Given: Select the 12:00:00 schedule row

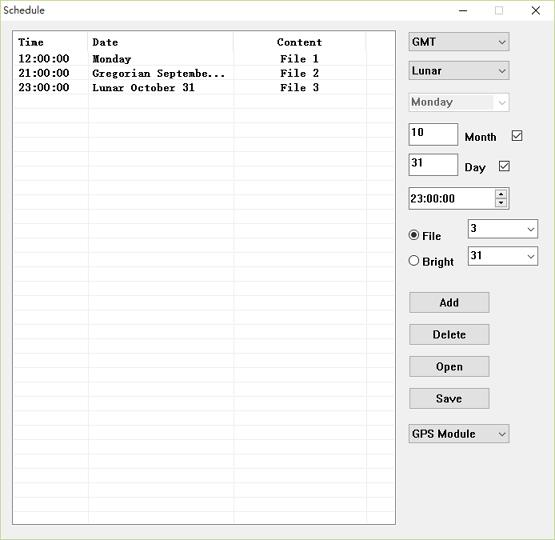Looking at the screenshot, I should tap(204, 59).
